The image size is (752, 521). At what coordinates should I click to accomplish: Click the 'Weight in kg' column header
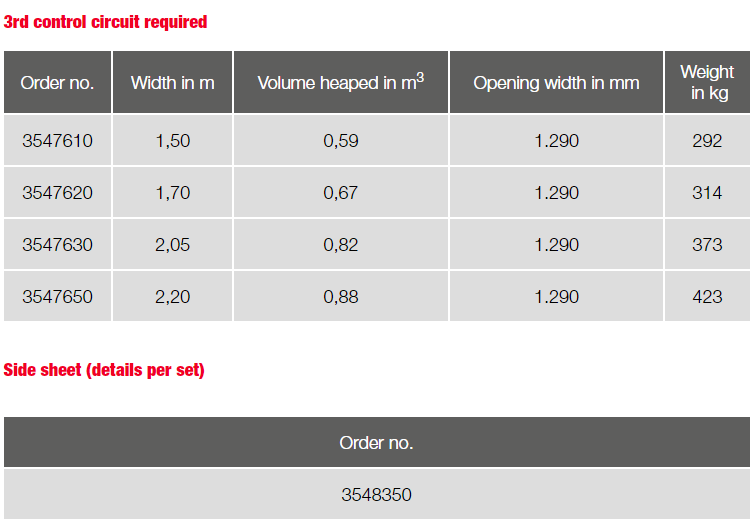[707, 83]
